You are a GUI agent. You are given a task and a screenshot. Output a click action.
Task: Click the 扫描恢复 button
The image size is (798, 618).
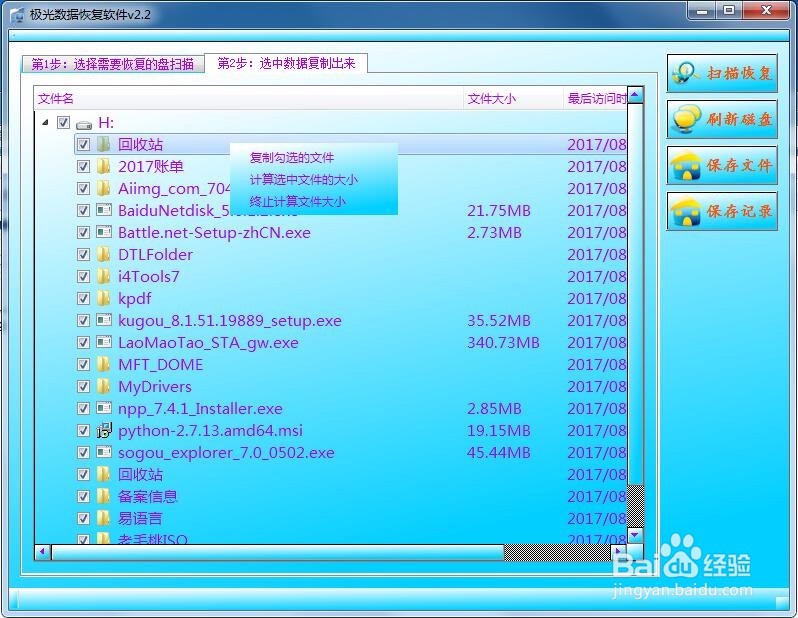tap(722, 73)
